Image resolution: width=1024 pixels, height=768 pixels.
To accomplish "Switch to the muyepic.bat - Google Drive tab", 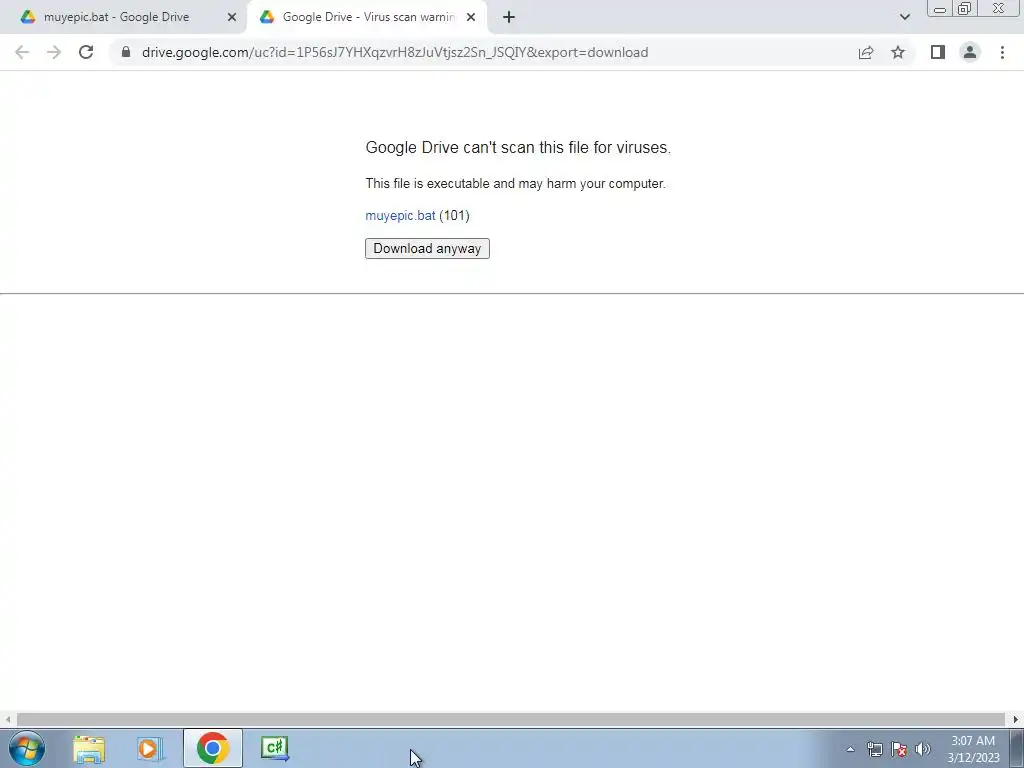I will coord(116,17).
